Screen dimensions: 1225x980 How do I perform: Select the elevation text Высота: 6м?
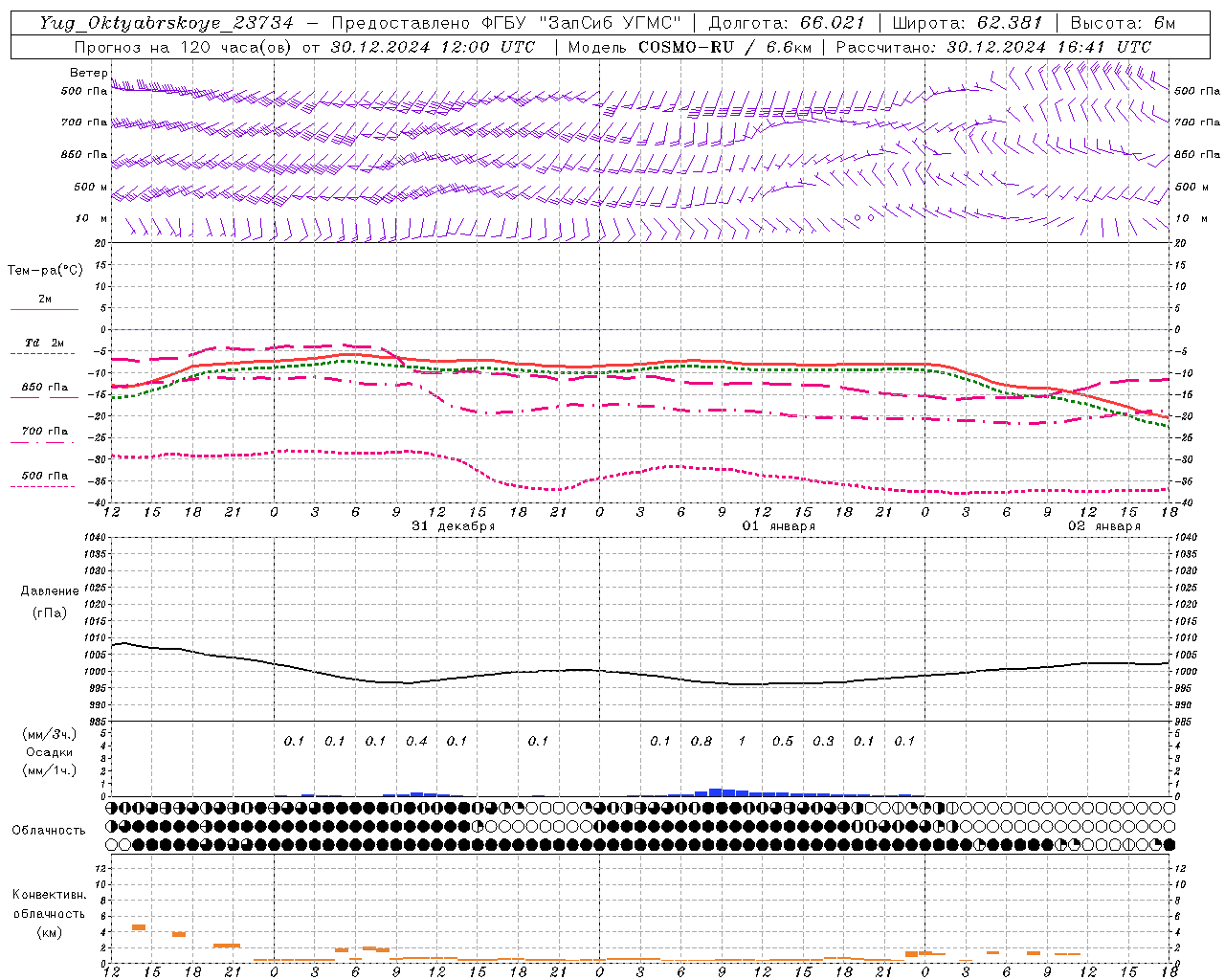coord(1123,23)
